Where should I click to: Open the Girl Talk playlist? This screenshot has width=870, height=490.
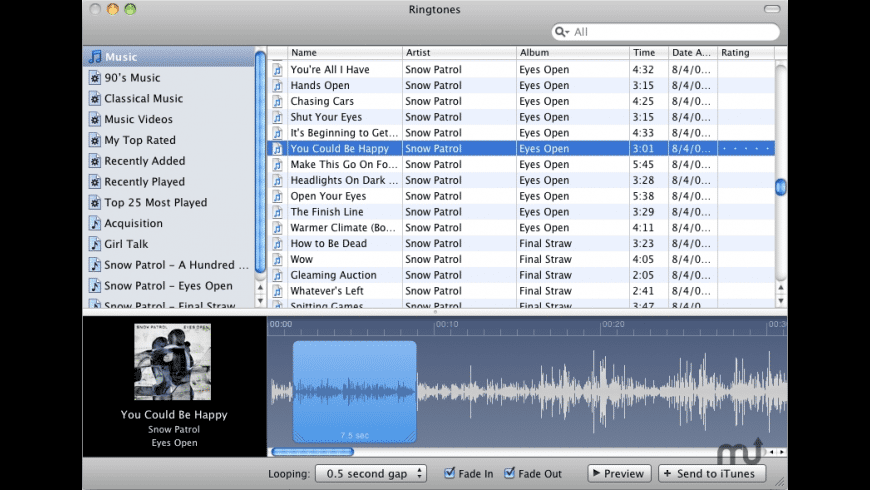[x=126, y=244]
